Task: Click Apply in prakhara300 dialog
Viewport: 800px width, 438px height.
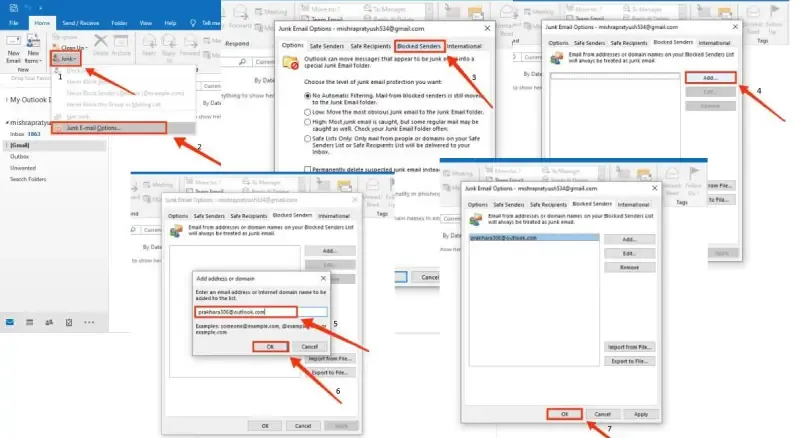Action: coord(641,414)
